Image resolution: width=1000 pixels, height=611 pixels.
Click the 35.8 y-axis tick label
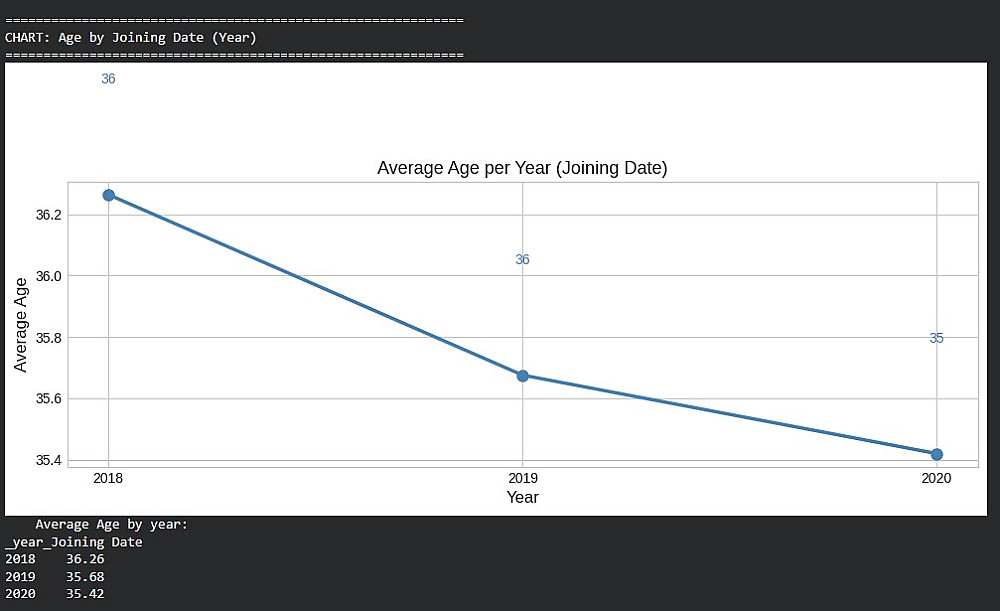[x=48, y=338]
